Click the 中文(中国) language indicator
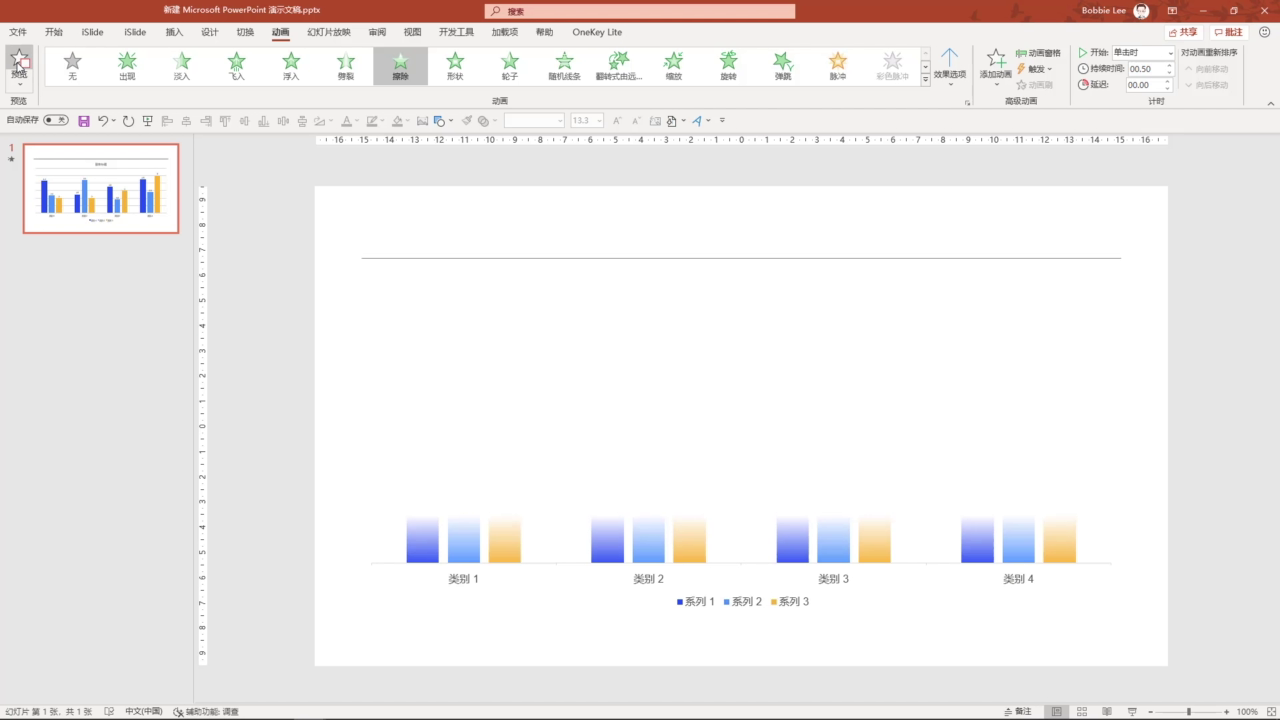 coord(143,711)
